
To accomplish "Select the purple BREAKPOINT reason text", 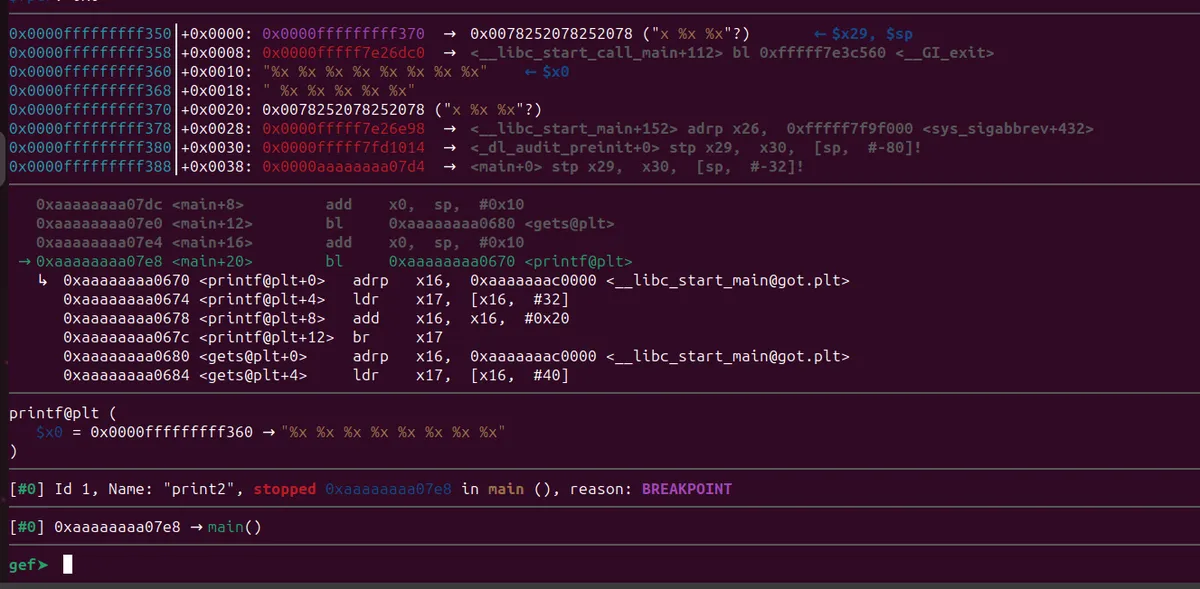I will click(x=686, y=489).
